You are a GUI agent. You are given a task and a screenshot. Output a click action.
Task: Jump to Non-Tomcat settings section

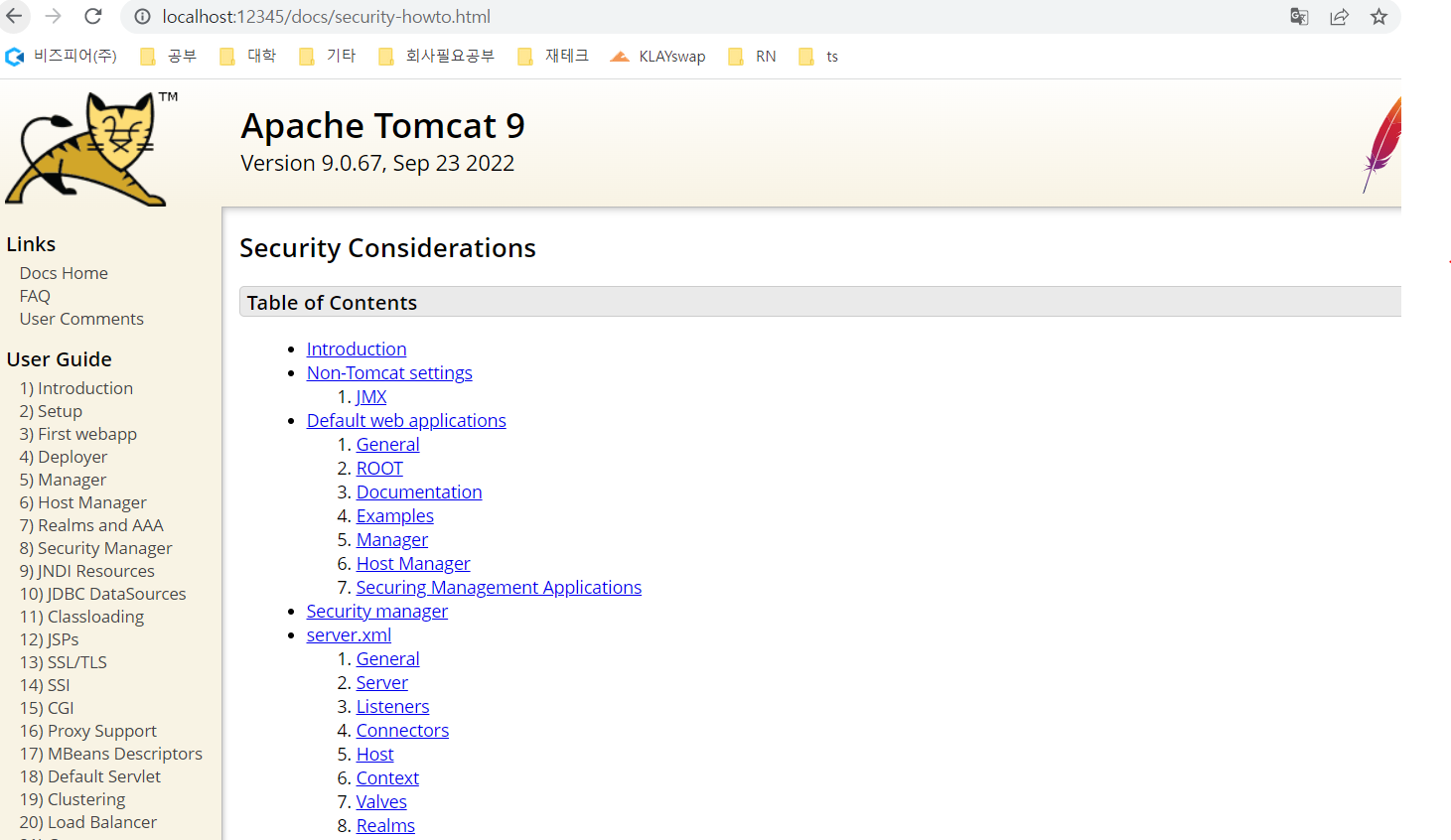389,373
